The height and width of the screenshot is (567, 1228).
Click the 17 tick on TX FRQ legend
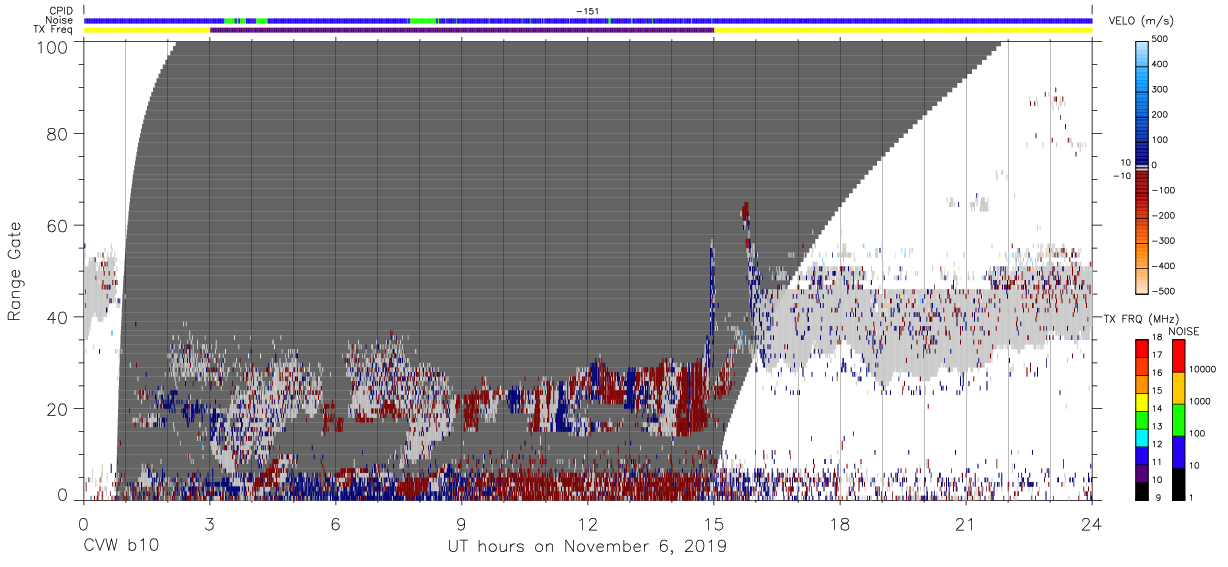click(x=1158, y=355)
